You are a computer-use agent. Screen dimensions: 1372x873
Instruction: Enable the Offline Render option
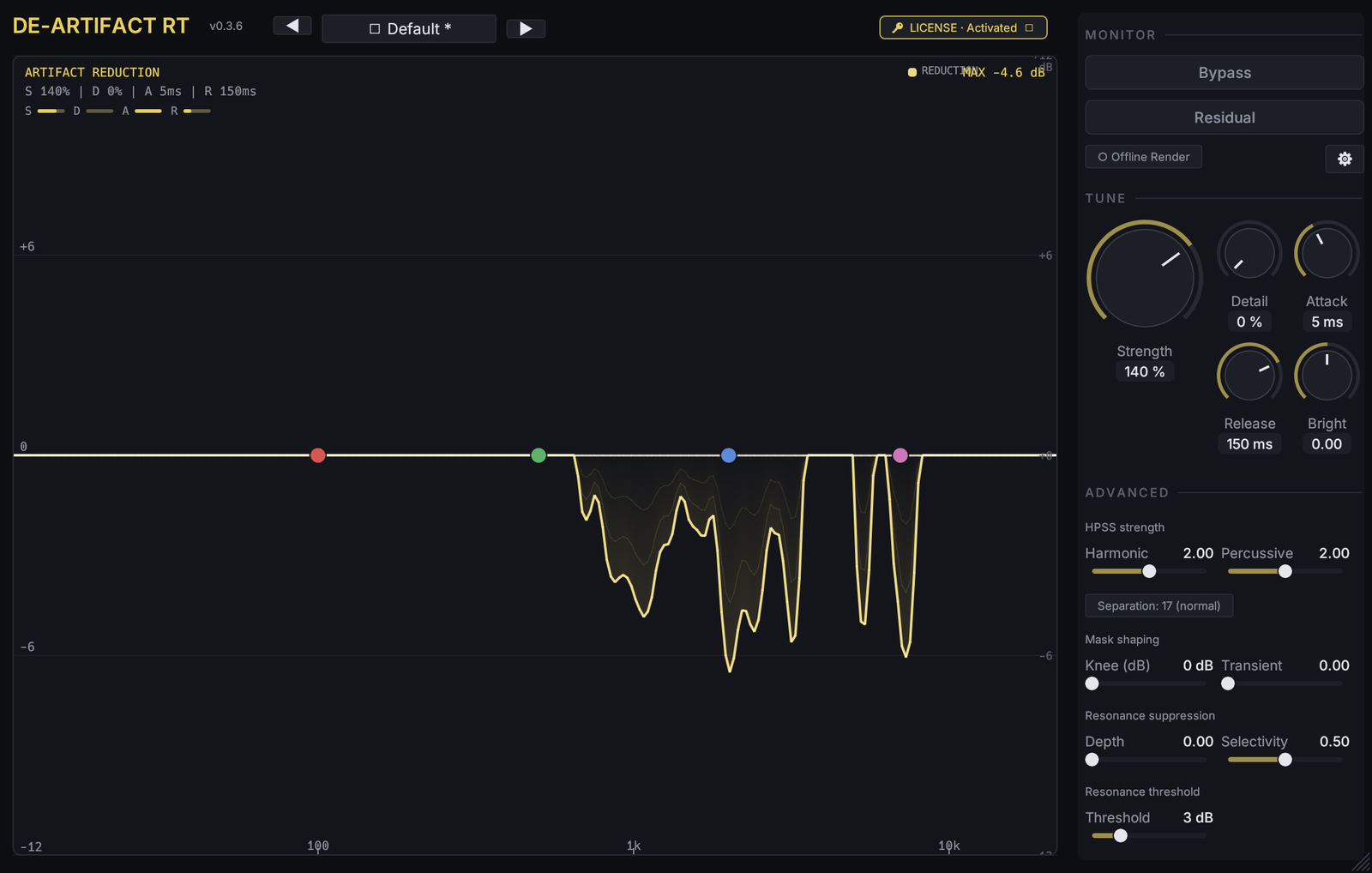click(x=1144, y=157)
